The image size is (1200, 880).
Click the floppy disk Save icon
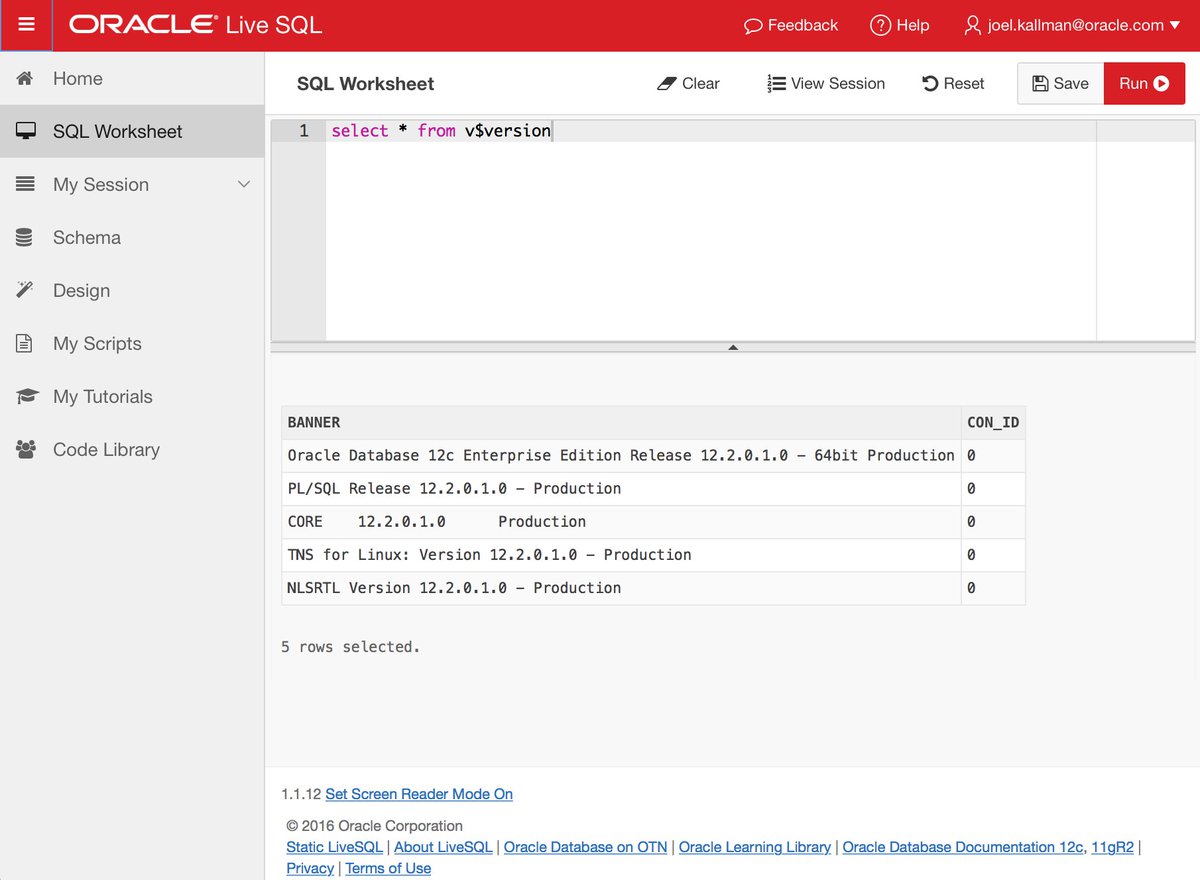[x=1041, y=84]
